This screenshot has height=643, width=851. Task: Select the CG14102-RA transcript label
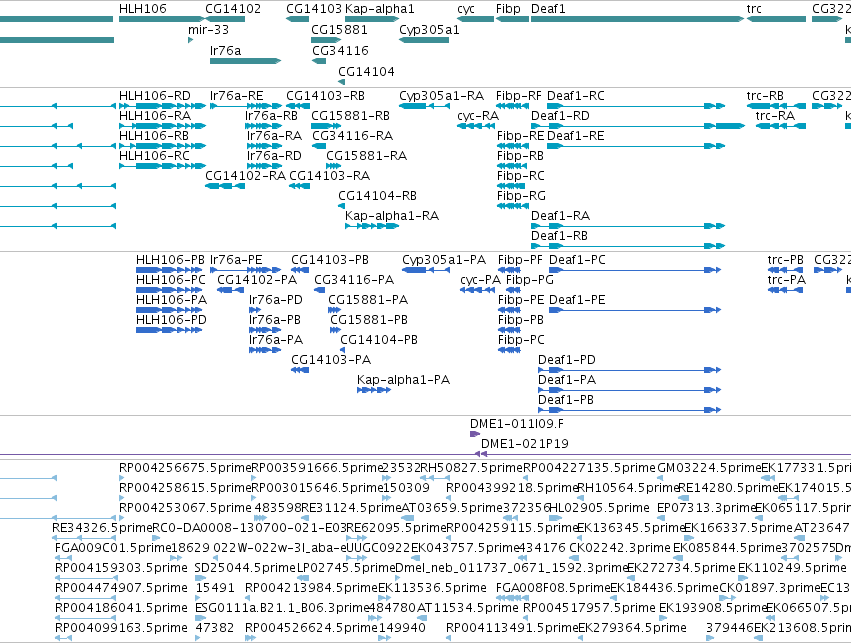(245, 176)
